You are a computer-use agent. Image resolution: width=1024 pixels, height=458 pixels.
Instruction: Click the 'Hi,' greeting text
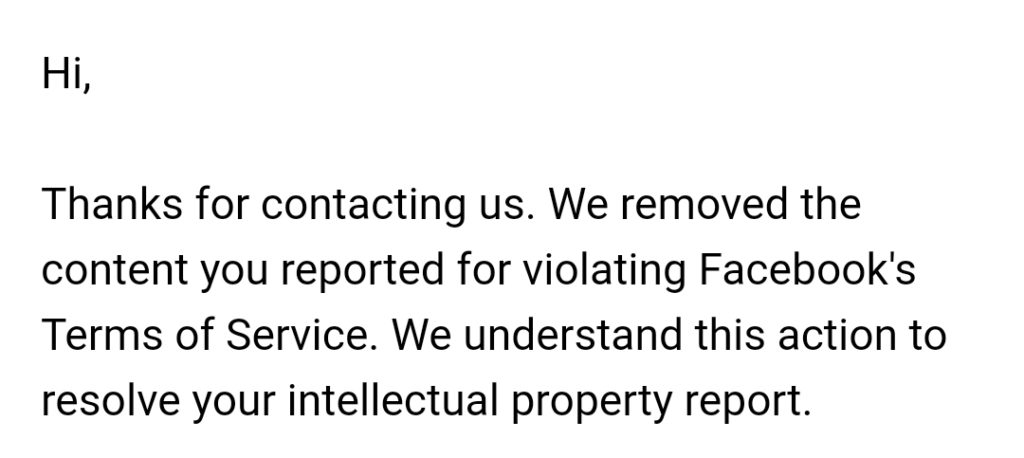click(66, 74)
